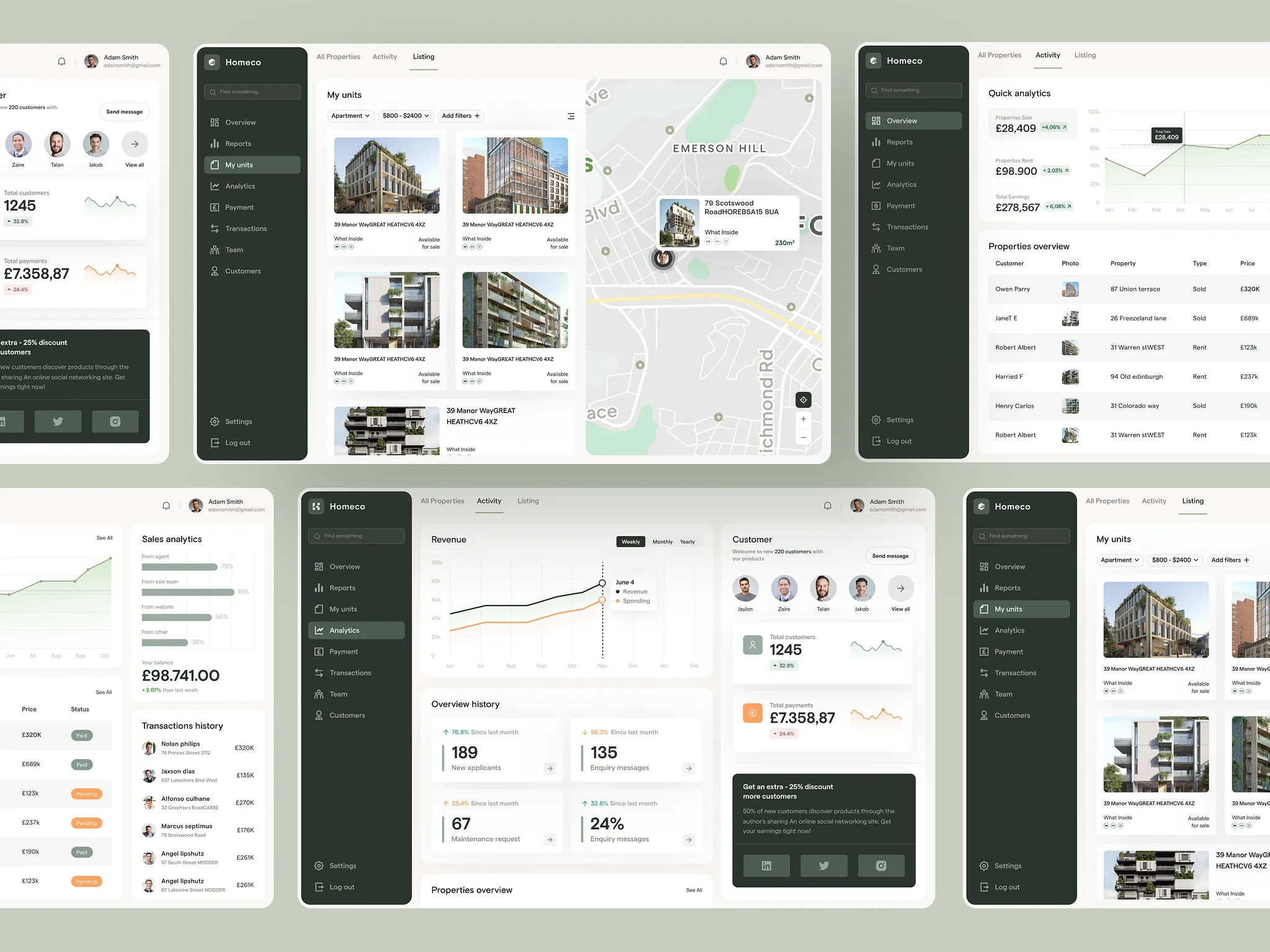The width and height of the screenshot is (1270, 952).
Task: Click the map zoom-in plus button
Action: point(803,419)
